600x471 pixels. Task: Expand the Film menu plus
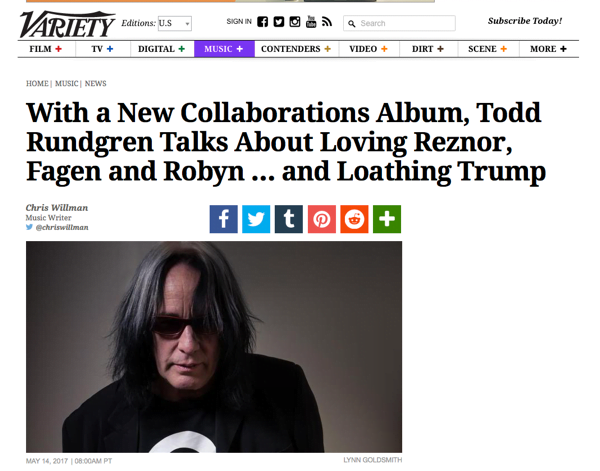(x=59, y=49)
